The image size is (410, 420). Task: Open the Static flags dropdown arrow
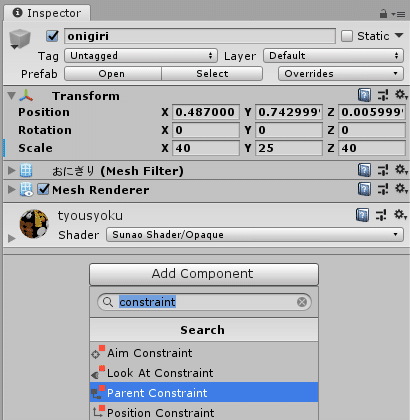tap(399, 35)
